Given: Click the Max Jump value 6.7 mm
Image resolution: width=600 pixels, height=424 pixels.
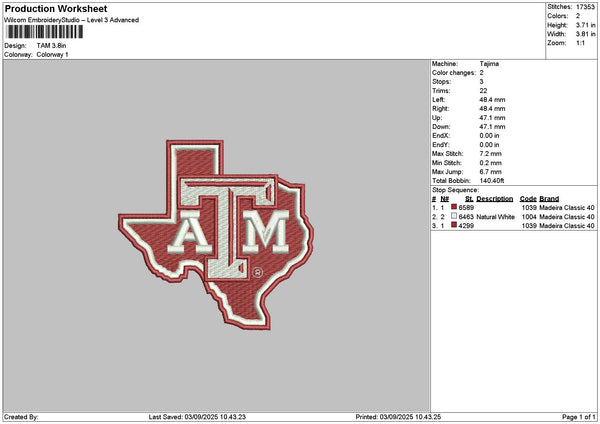Looking at the screenshot, I should click(490, 172).
